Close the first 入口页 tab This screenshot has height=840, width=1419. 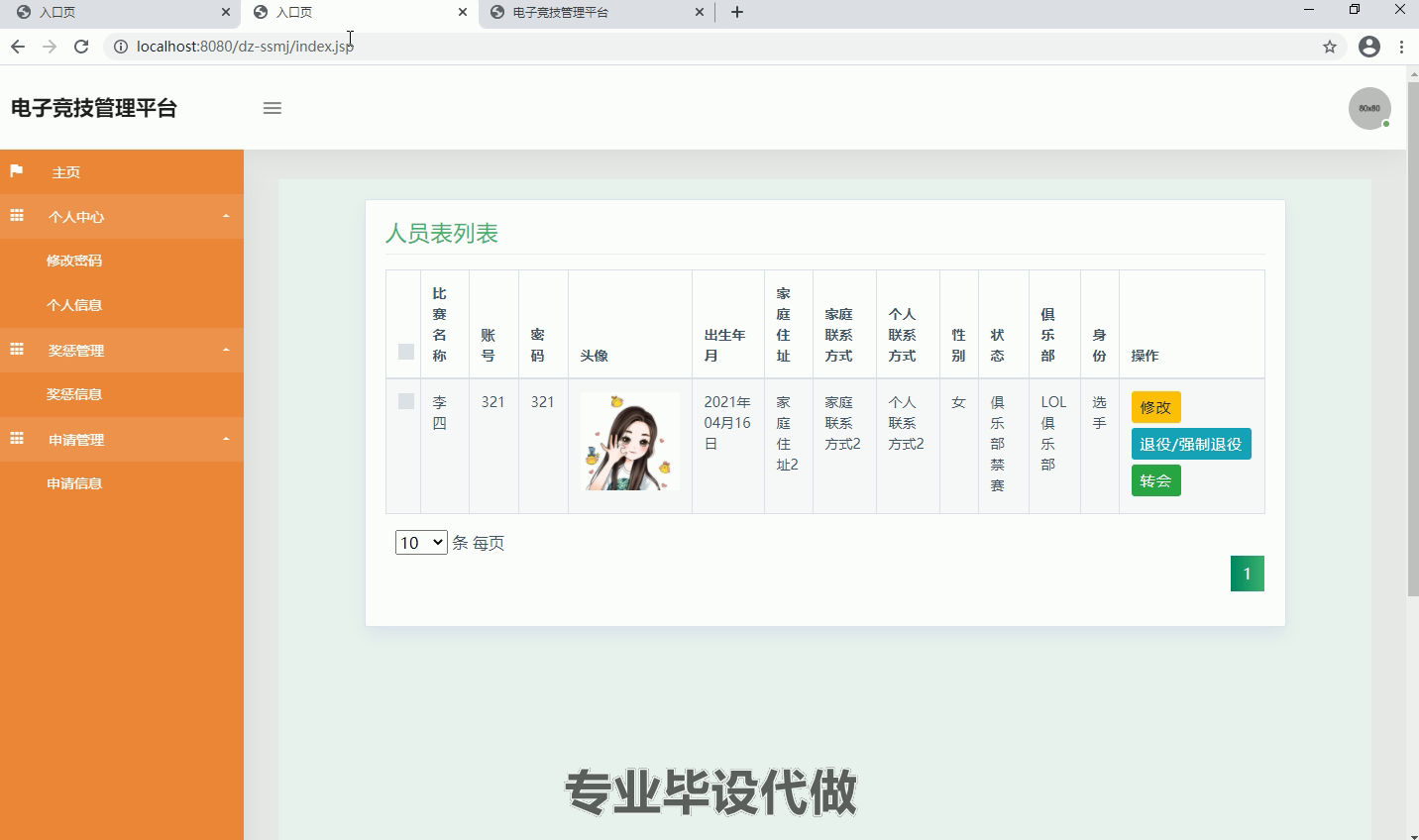226,12
